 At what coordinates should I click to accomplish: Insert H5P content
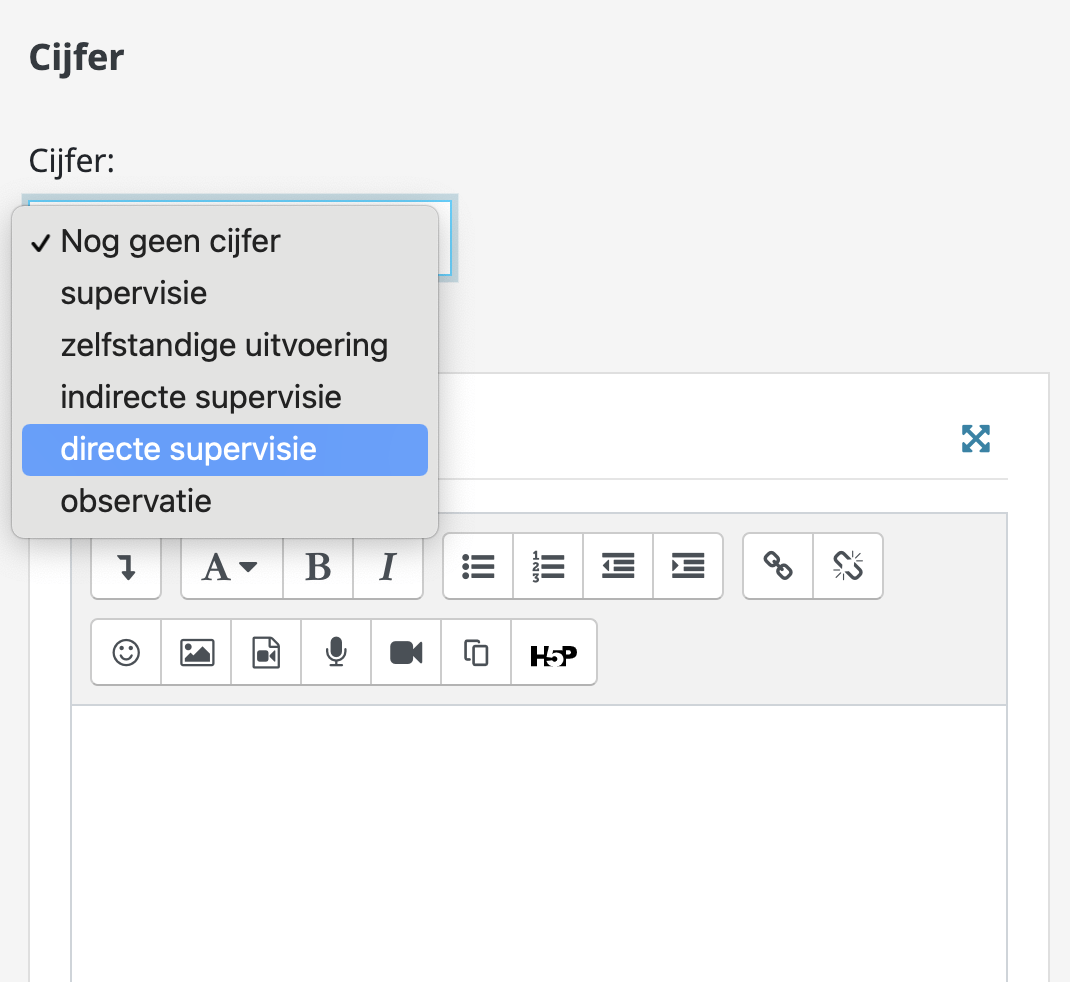[x=554, y=652]
